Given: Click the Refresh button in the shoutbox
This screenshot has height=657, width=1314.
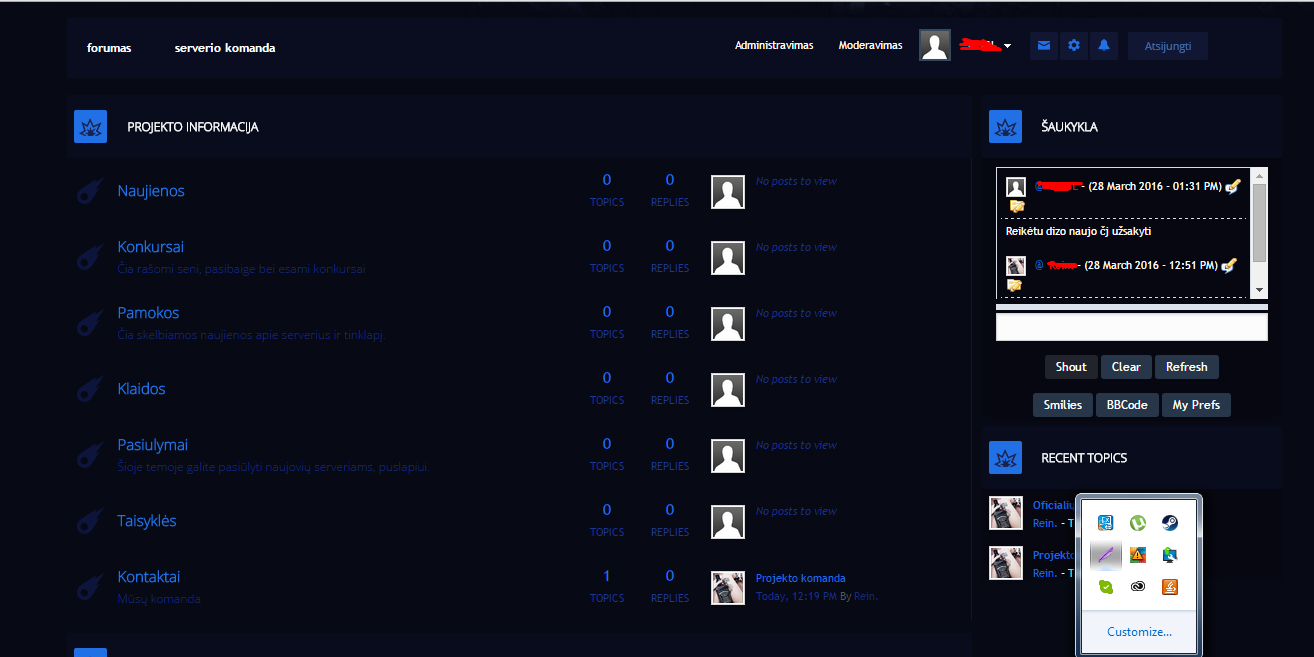Looking at the screenshot, I should pos(1187,367).
